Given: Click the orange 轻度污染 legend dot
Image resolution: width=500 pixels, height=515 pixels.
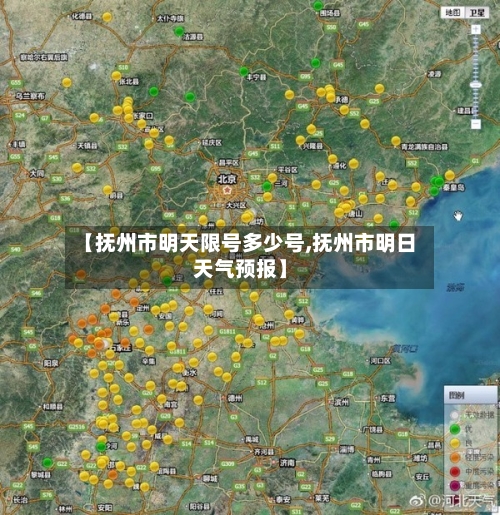Looking at the screenshot, I should pos(455,458).
